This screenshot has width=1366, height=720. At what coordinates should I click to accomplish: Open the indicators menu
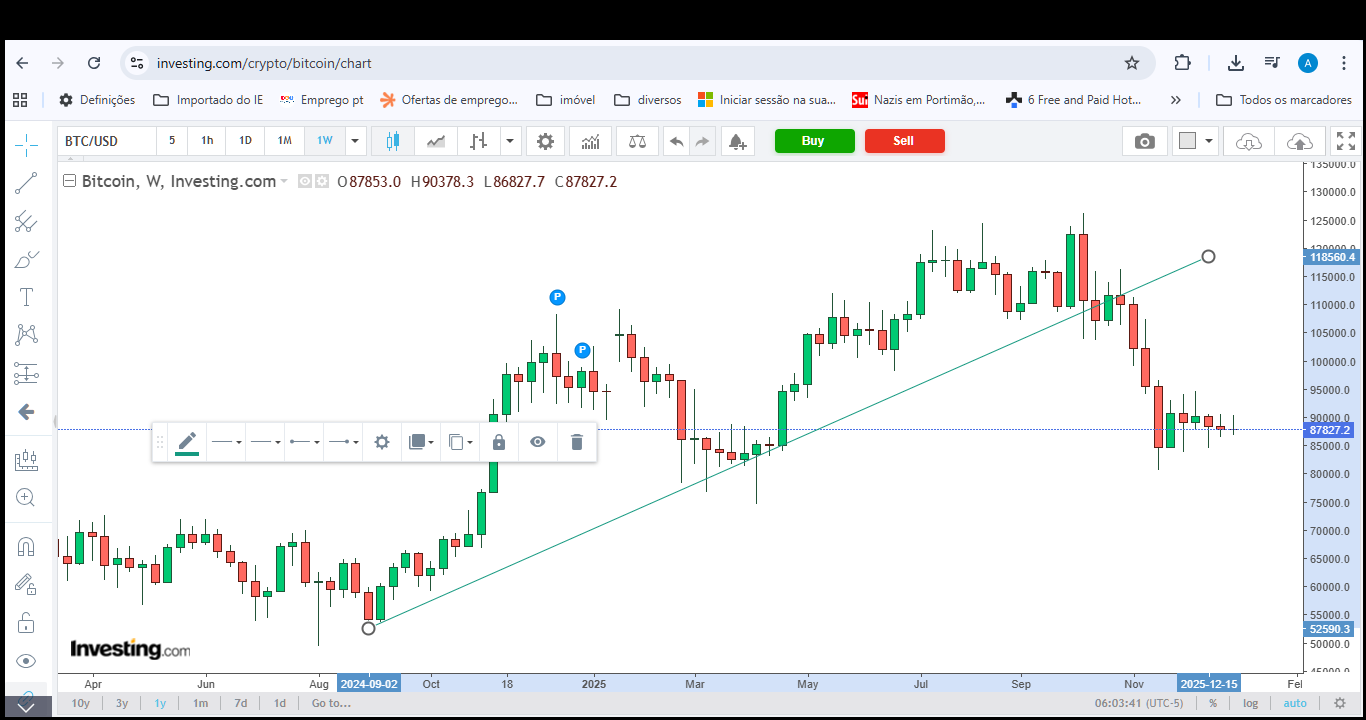point(591,141)
